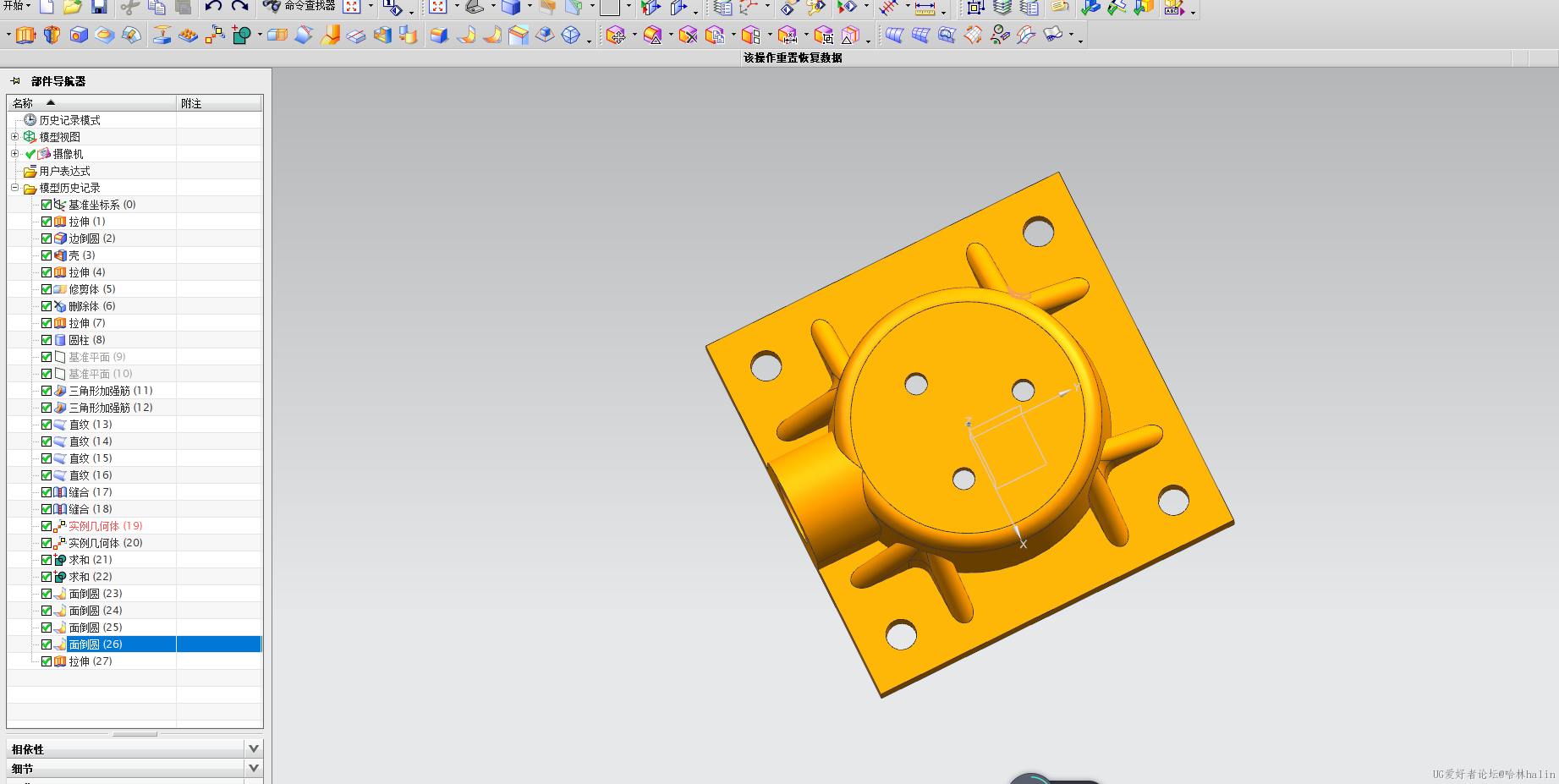
Task: Click the Copy icon in the top toolbar
Action: [156, 7]
